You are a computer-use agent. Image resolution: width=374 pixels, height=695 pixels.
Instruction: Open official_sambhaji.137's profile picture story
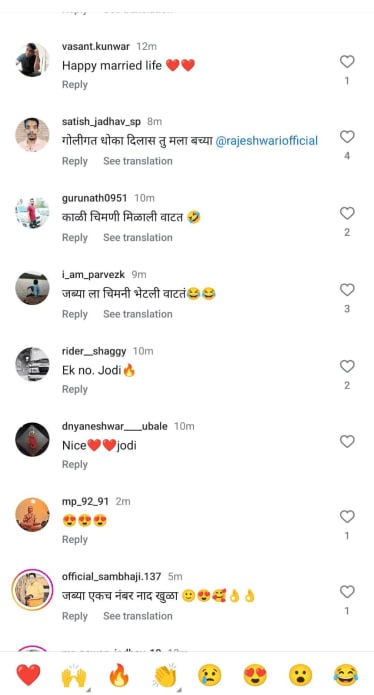click(x=32, y=590)
